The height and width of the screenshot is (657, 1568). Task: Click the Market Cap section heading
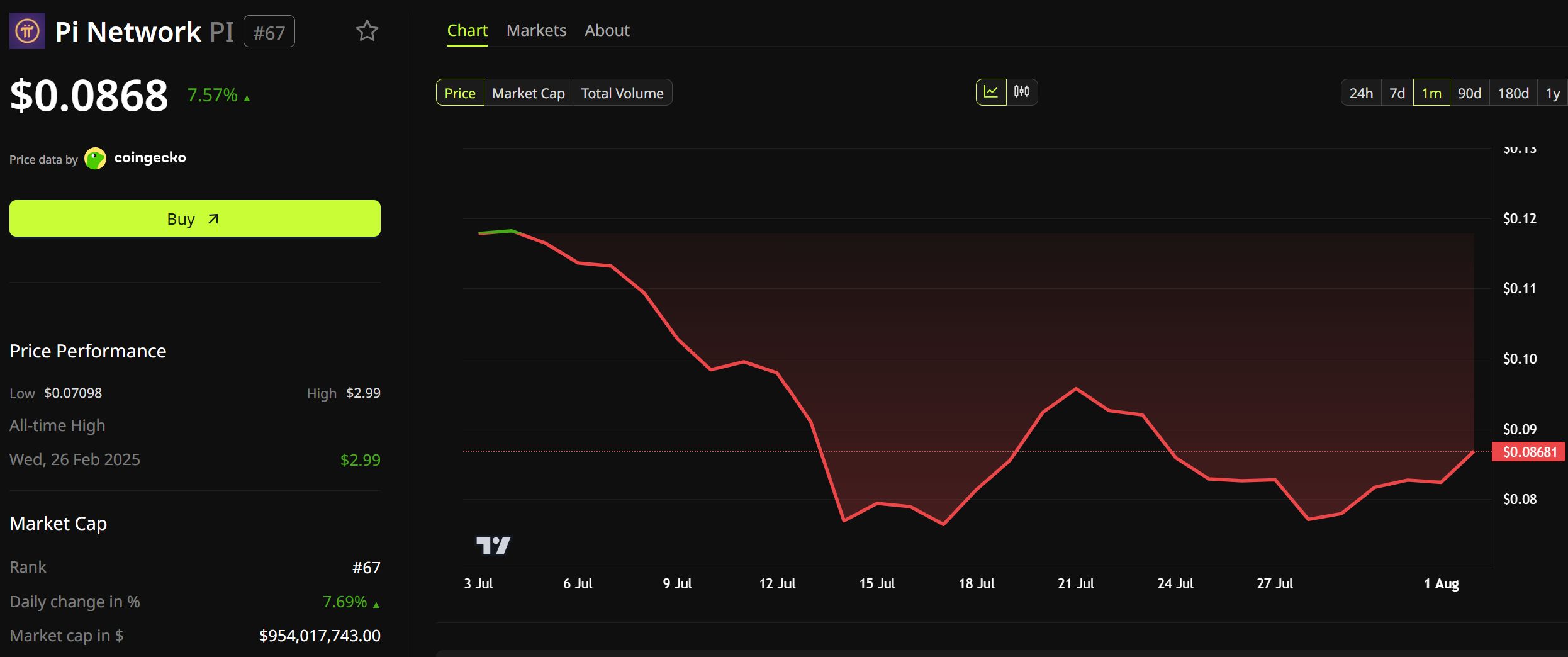(59, 524)
